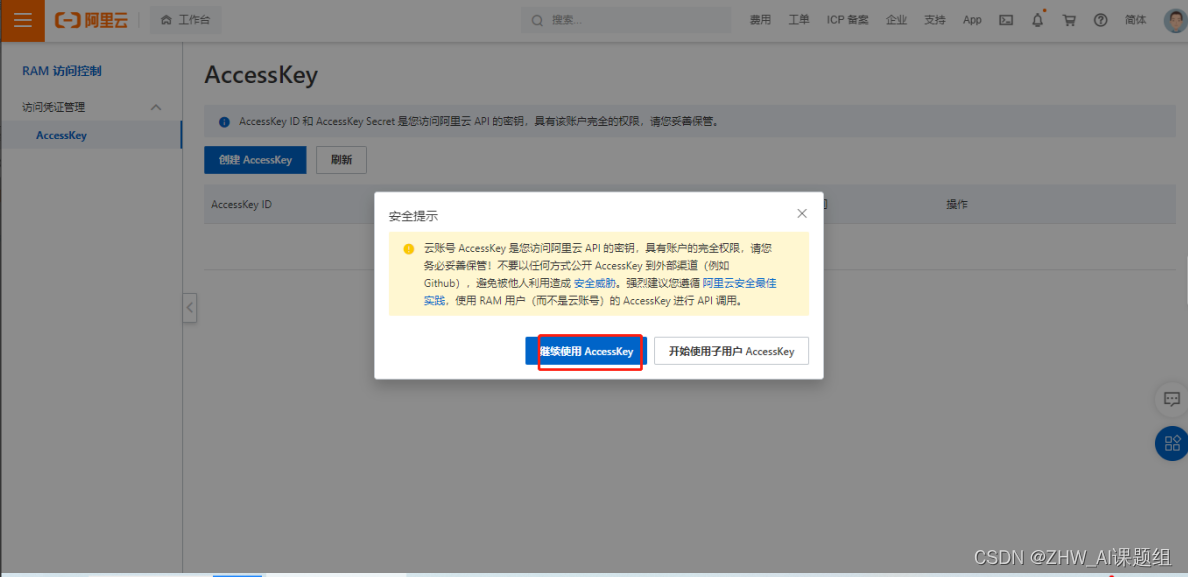Open the help question mark icon
1188x577 pixels.
[x=1101, y=20]
